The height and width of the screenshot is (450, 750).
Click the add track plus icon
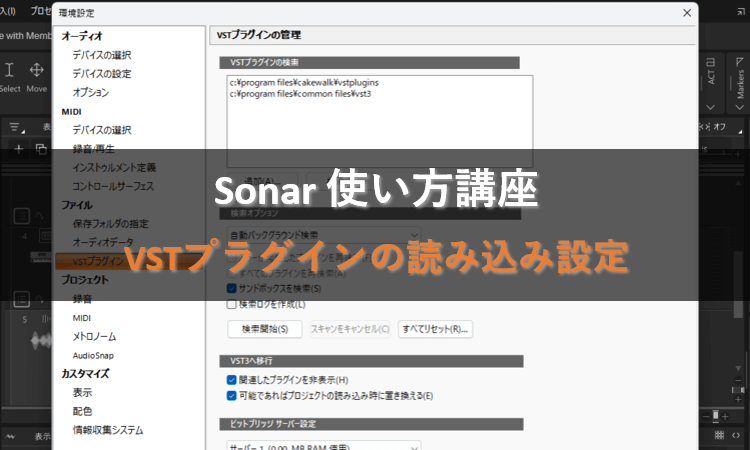point(18,148)
